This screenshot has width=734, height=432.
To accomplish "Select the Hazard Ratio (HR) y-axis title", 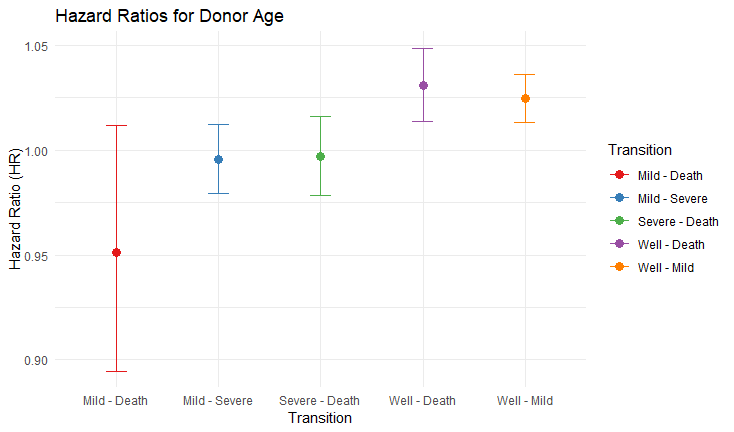I will pyautogui.click(x=16, y=204).
